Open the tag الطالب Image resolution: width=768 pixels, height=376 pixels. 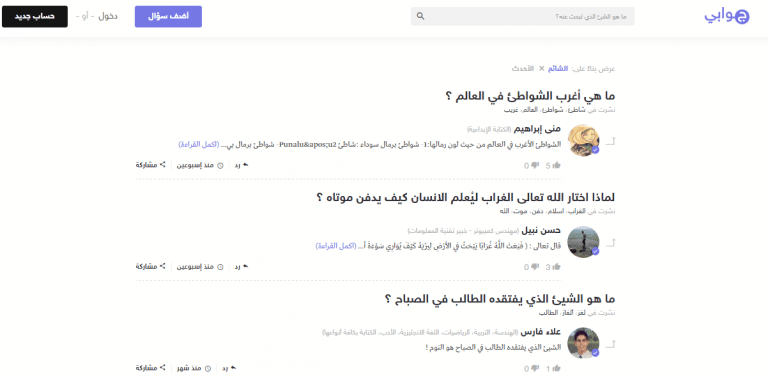(x=548, y=313)
